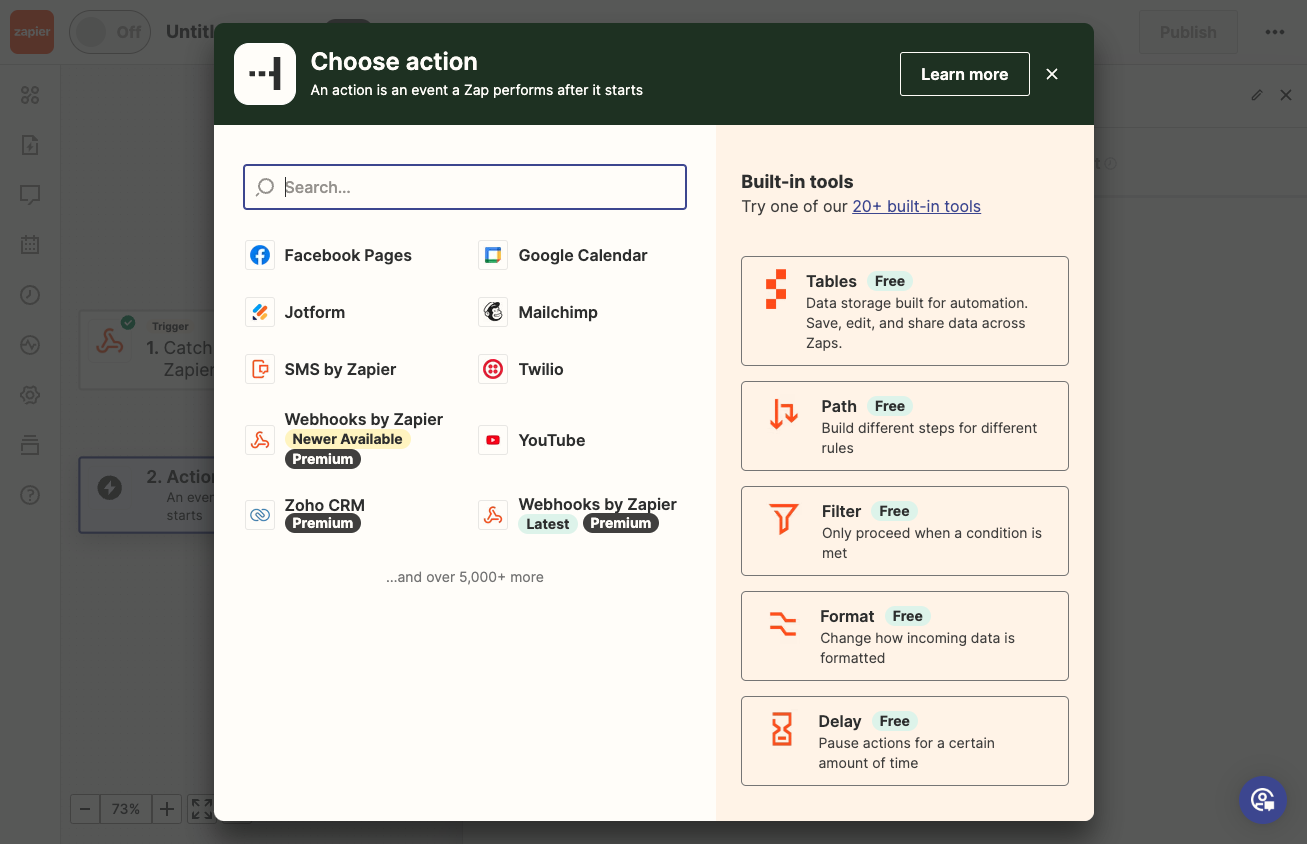Click the Filter funnel icon
1307x844 pixels.
tap(784, 519)
